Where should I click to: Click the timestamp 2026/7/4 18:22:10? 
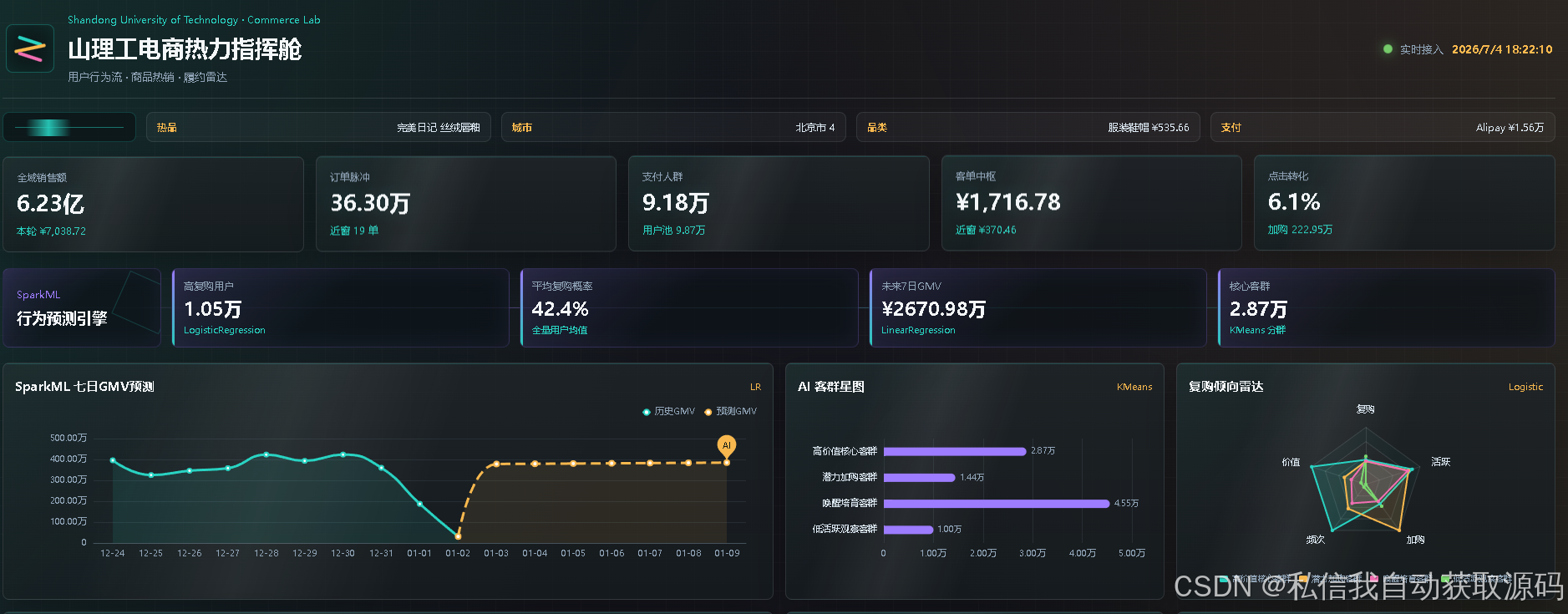(1502, 49)
